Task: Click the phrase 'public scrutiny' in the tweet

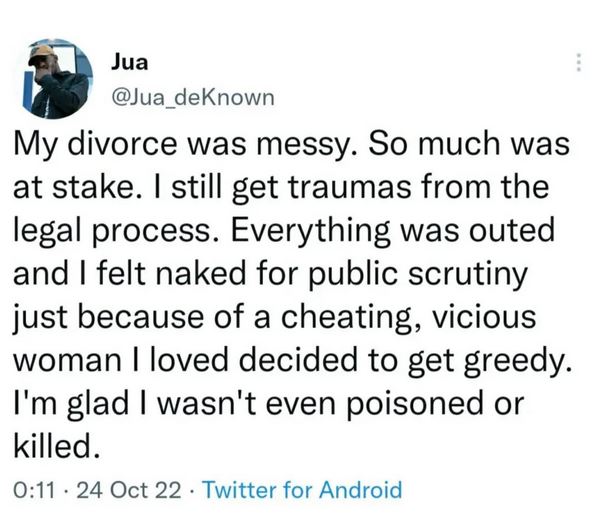Action: point(418,275)
